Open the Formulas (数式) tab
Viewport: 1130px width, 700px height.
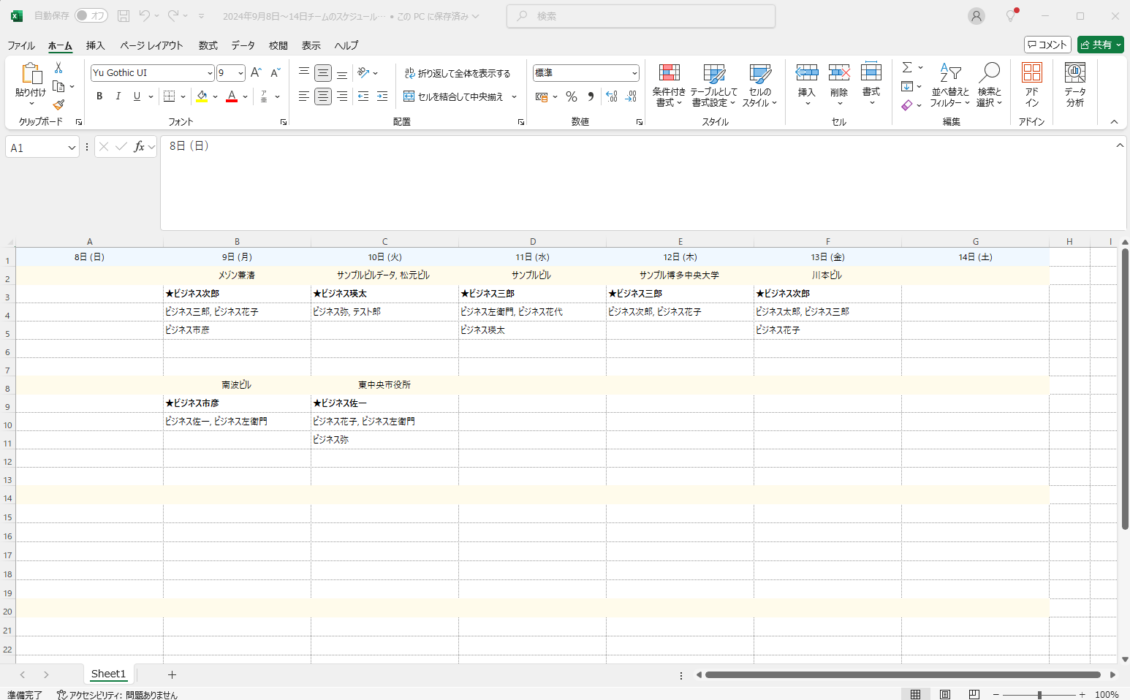[x=208, y=45]
